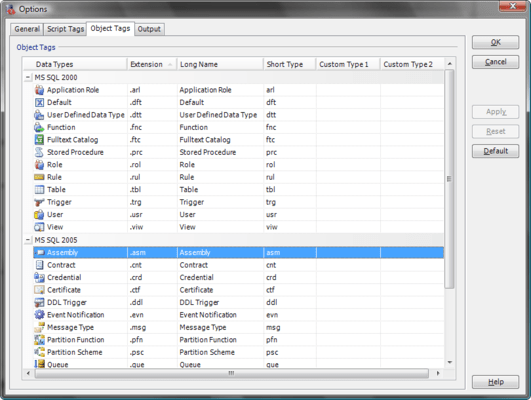The width and height of the screenshot is (531, 400).
Task: Click the vertical scrollbar thumb
Action: click(449, 179)
